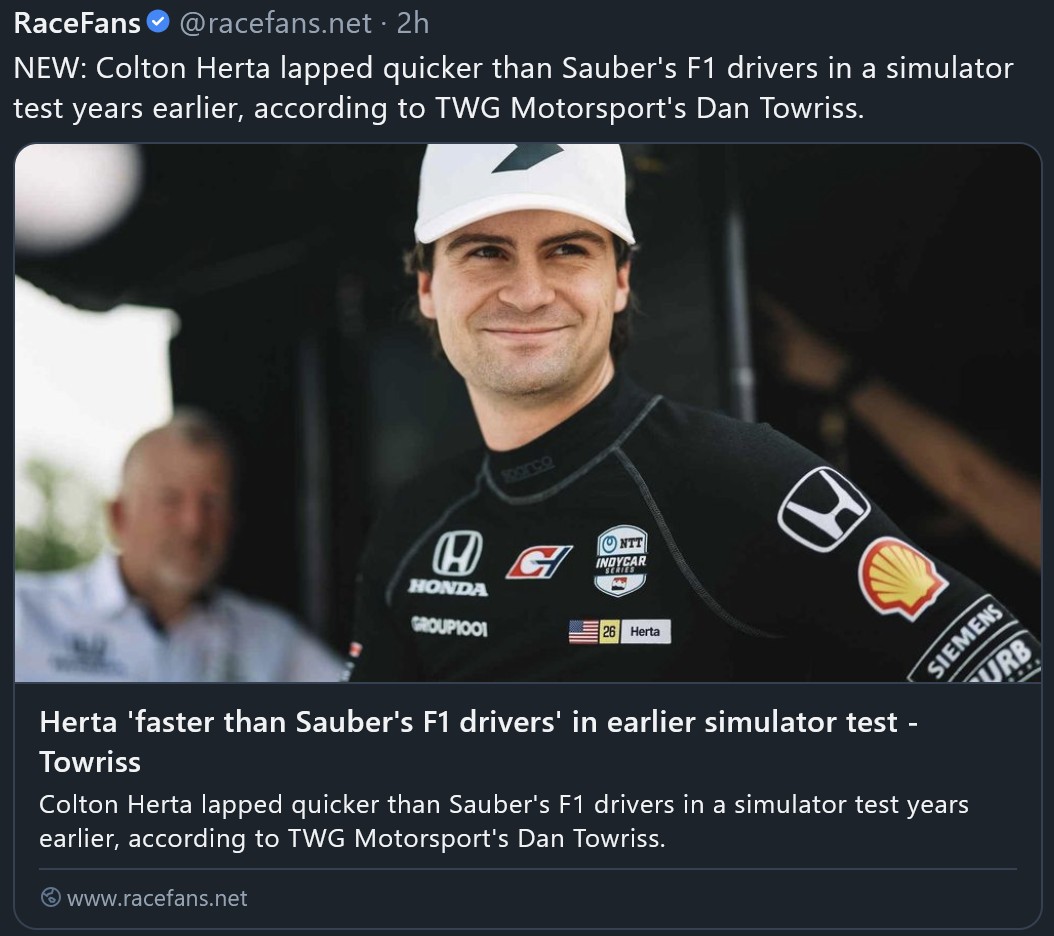Click the blue verified badge next to RaceFans
The height and width of the screenshot is (936, 1054).
(x=158, y=22)
